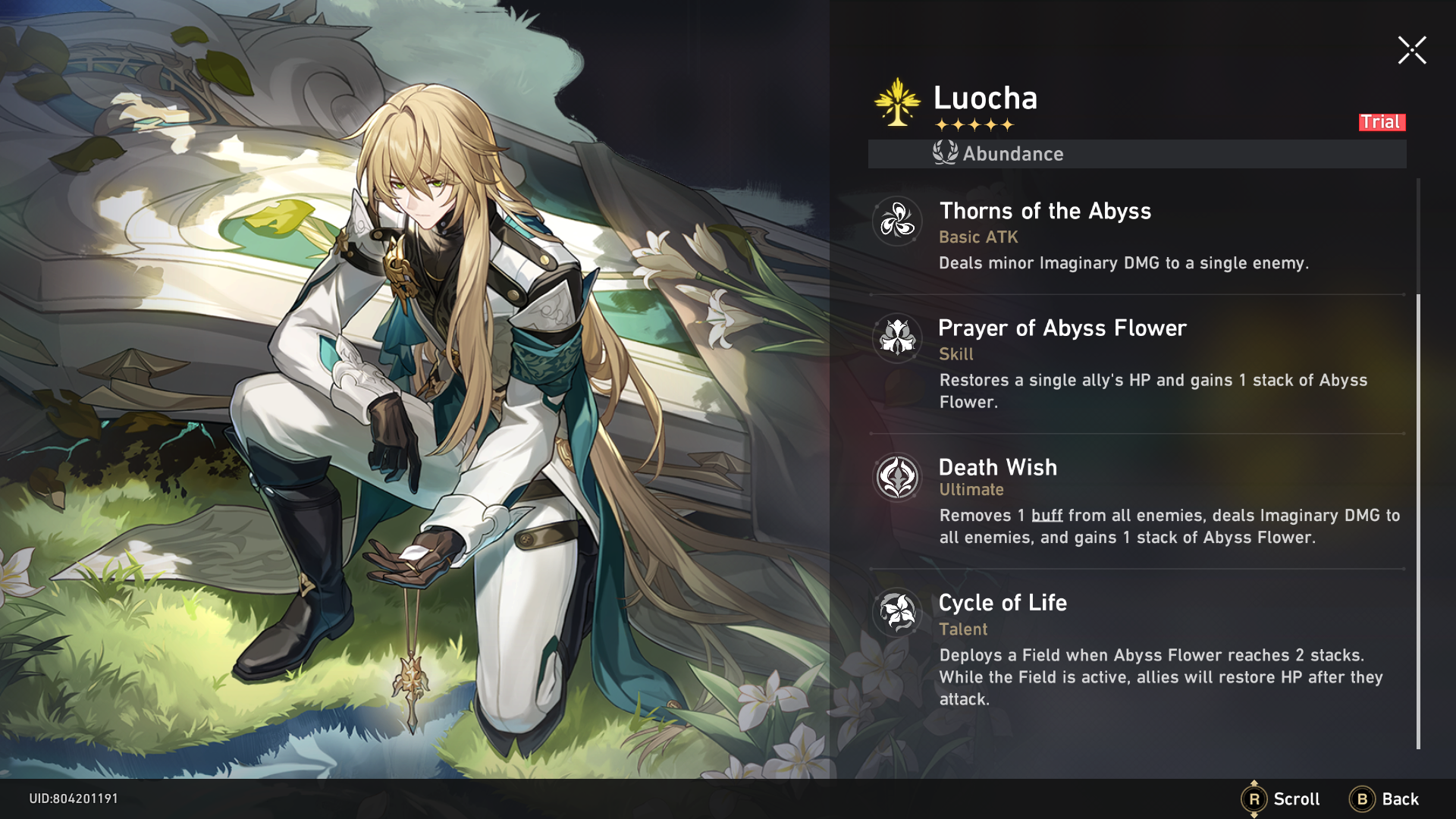Click the Back label in bottom bar
The image size is (1456, 819).
click(1400, 799)
